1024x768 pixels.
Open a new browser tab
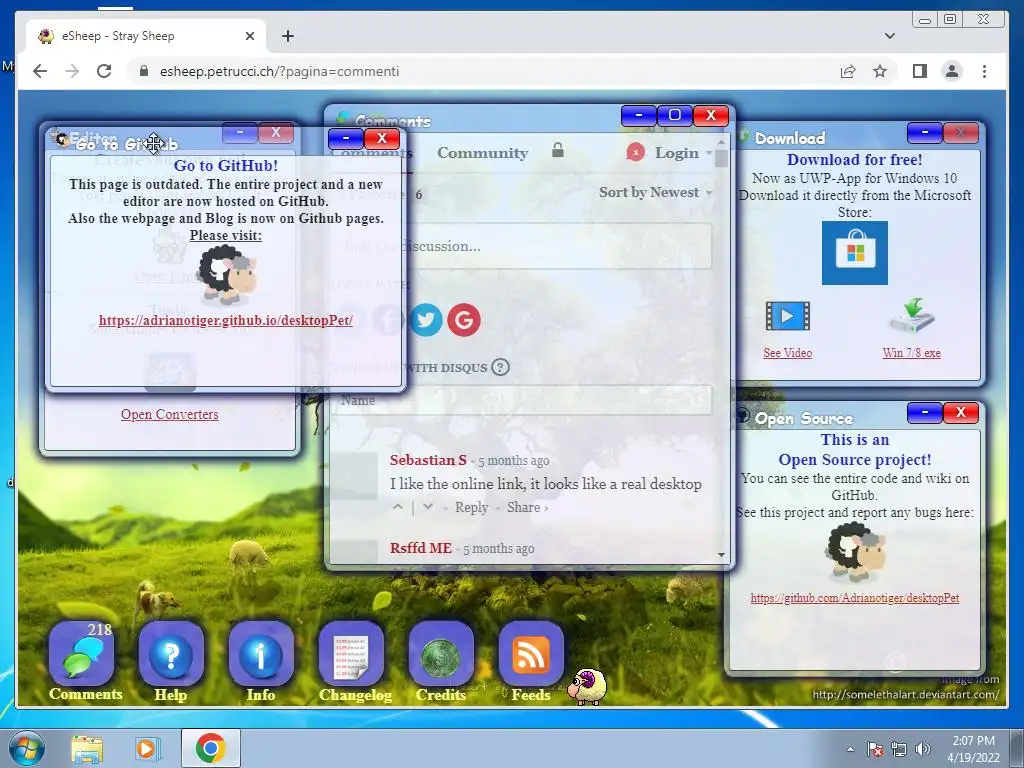click(x=288, y=36)
